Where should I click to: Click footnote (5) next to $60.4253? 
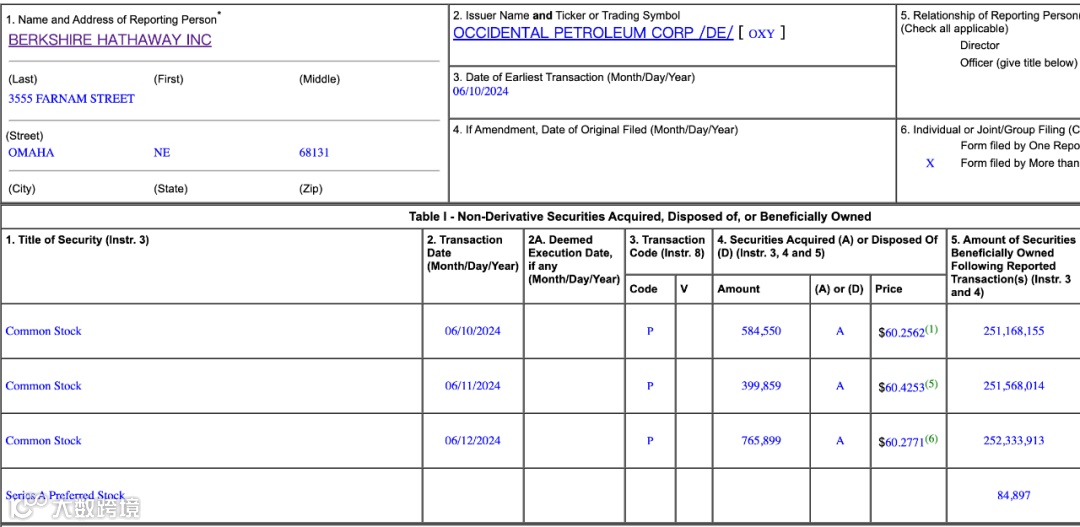pyautogui.click(x=931, y=384)
